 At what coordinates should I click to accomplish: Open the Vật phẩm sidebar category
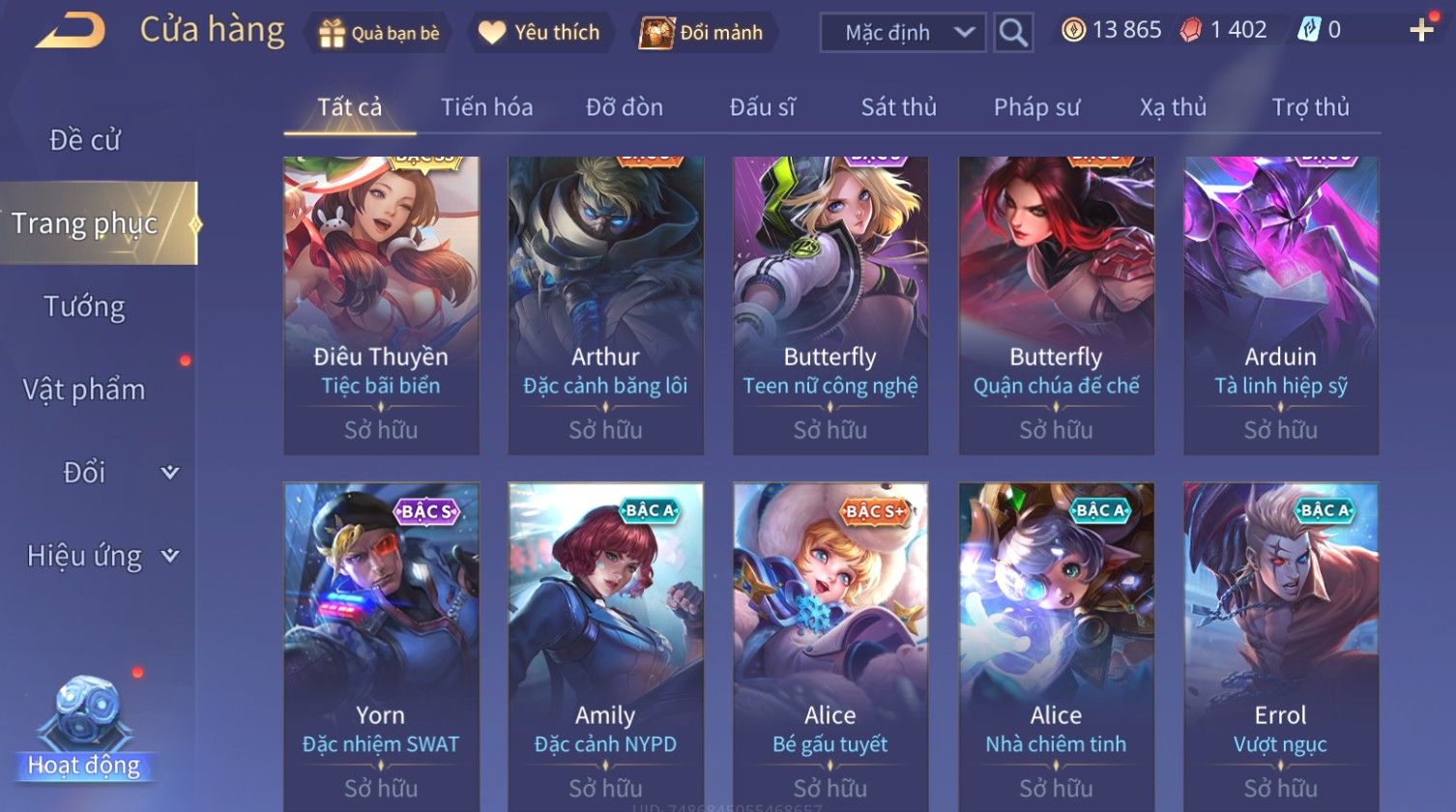[84, 390]
